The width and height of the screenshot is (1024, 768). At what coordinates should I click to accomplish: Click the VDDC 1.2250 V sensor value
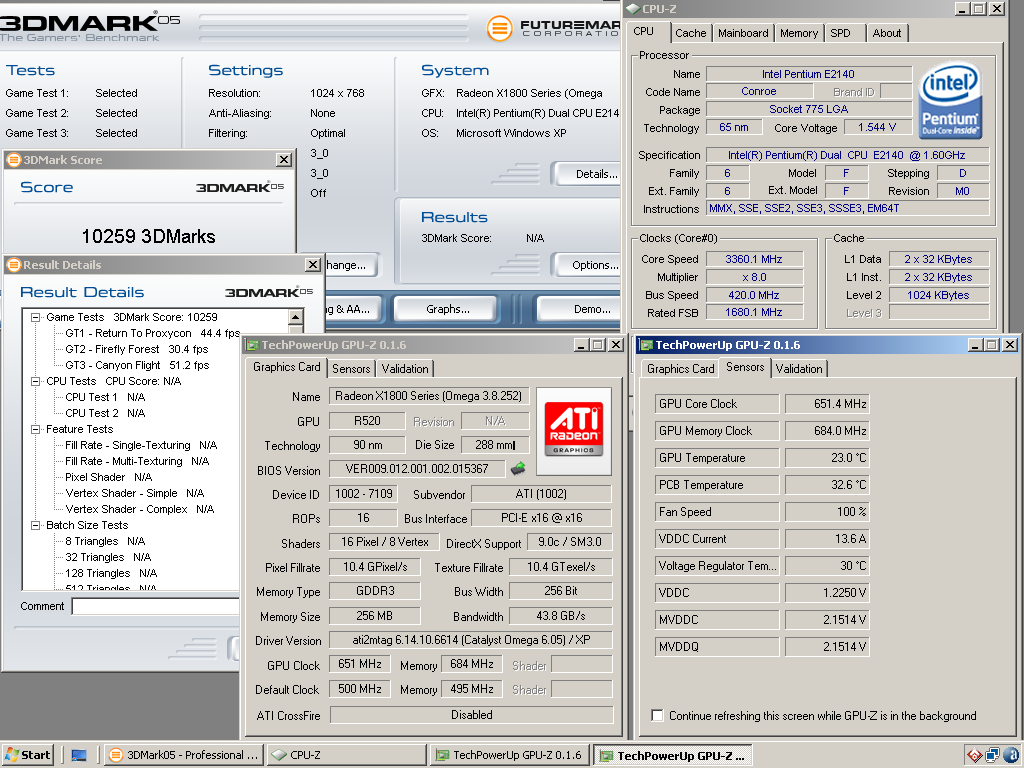coord(827,593)
